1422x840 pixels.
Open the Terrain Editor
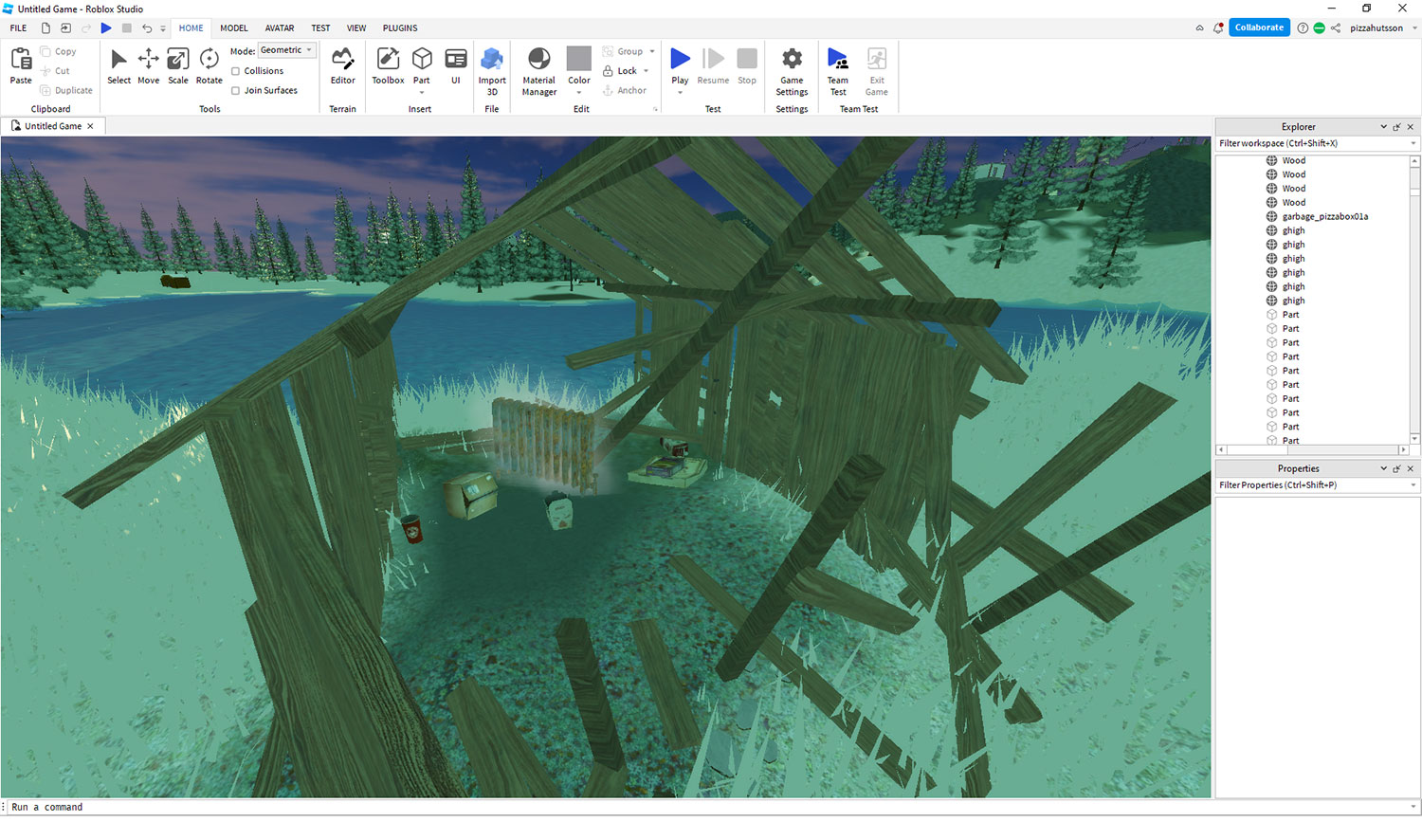tap(342, 65)
